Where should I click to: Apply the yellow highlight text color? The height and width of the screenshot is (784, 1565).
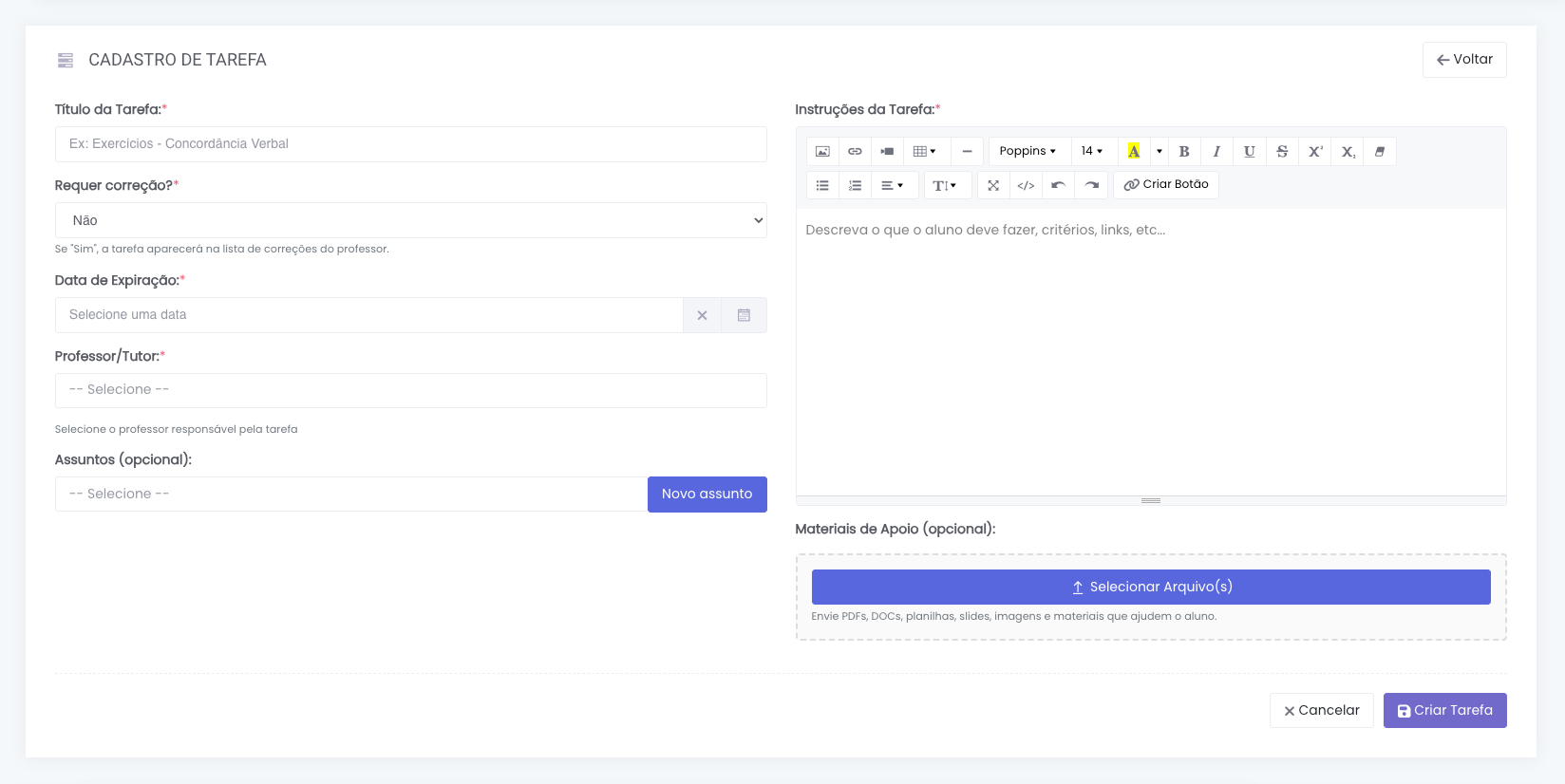[x=1133, y=152]
